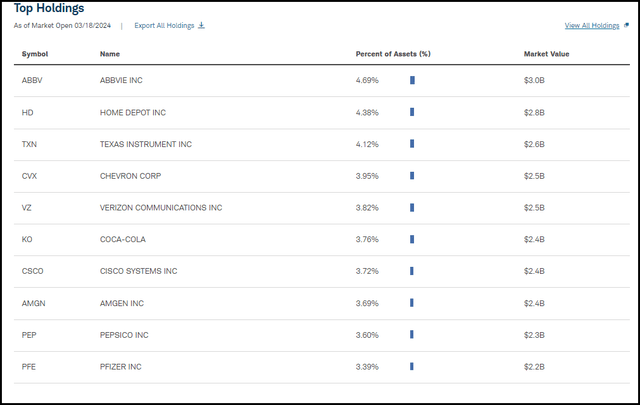Select the ABBV symbol cell
This screenshot has height=405, width=640.
(x=32, y=80)
